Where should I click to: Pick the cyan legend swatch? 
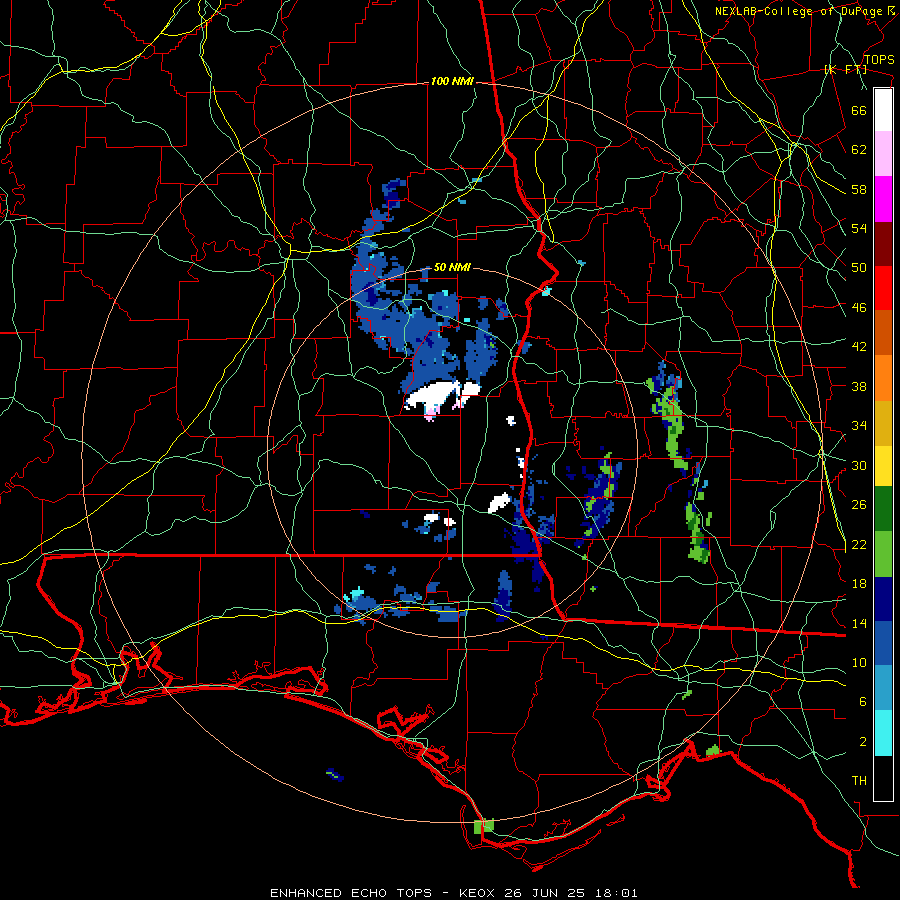pos(883,733)
